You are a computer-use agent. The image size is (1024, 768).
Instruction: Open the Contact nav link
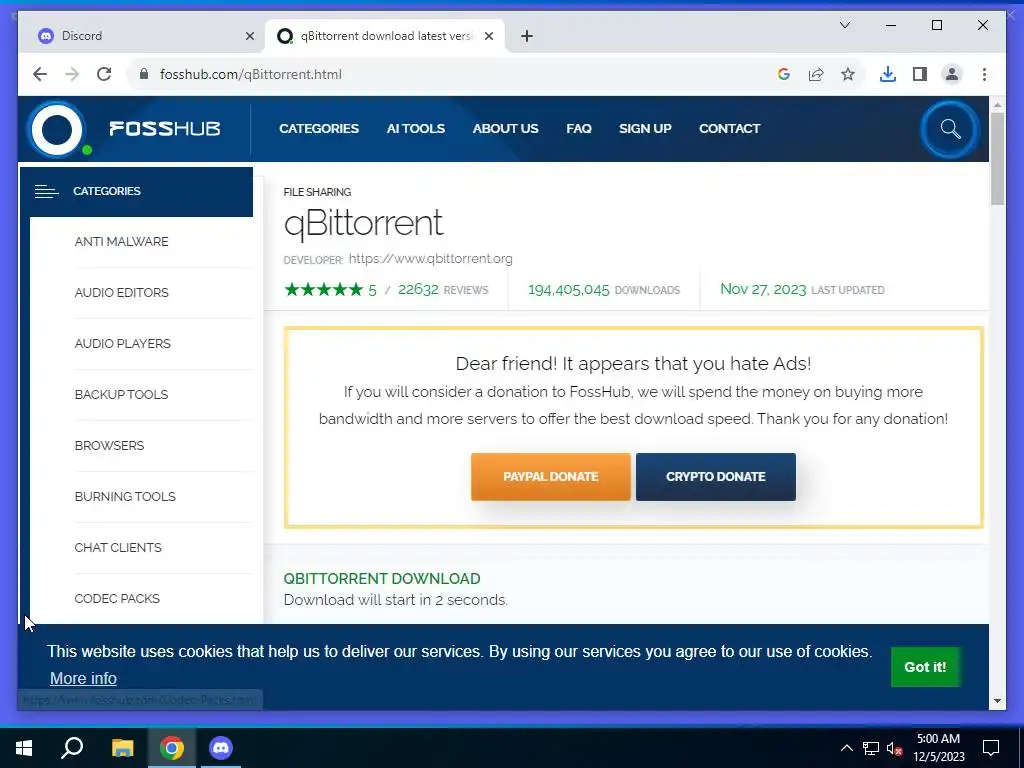click(x=729, y=129)
